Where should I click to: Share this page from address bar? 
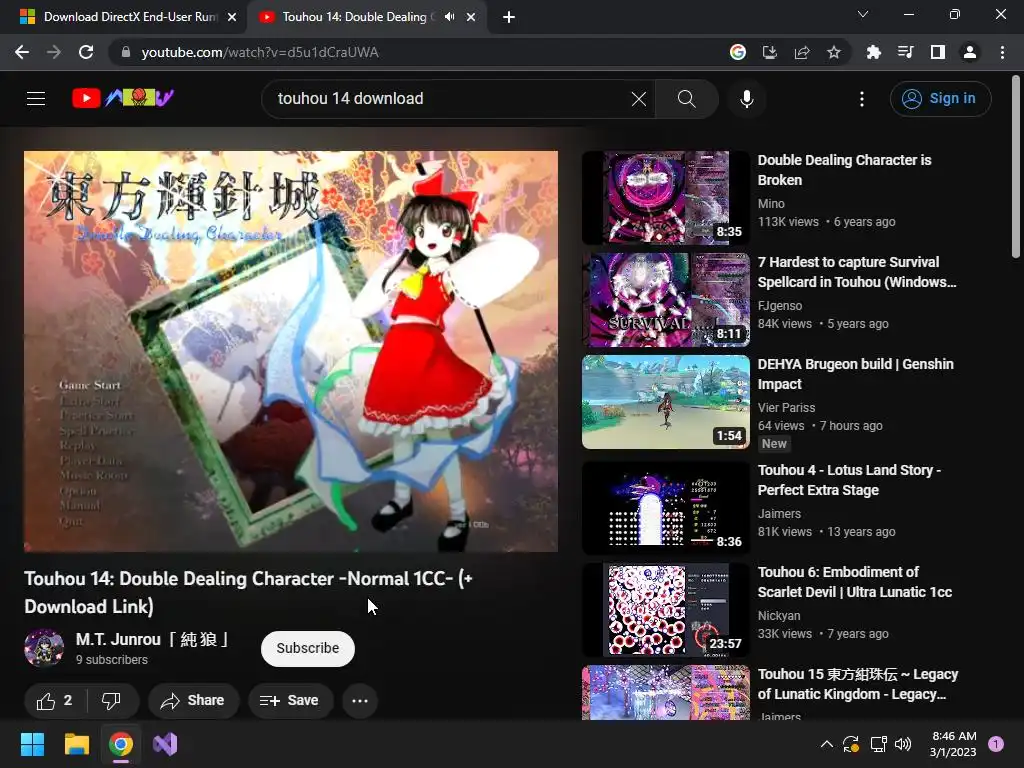coord(802,52)
